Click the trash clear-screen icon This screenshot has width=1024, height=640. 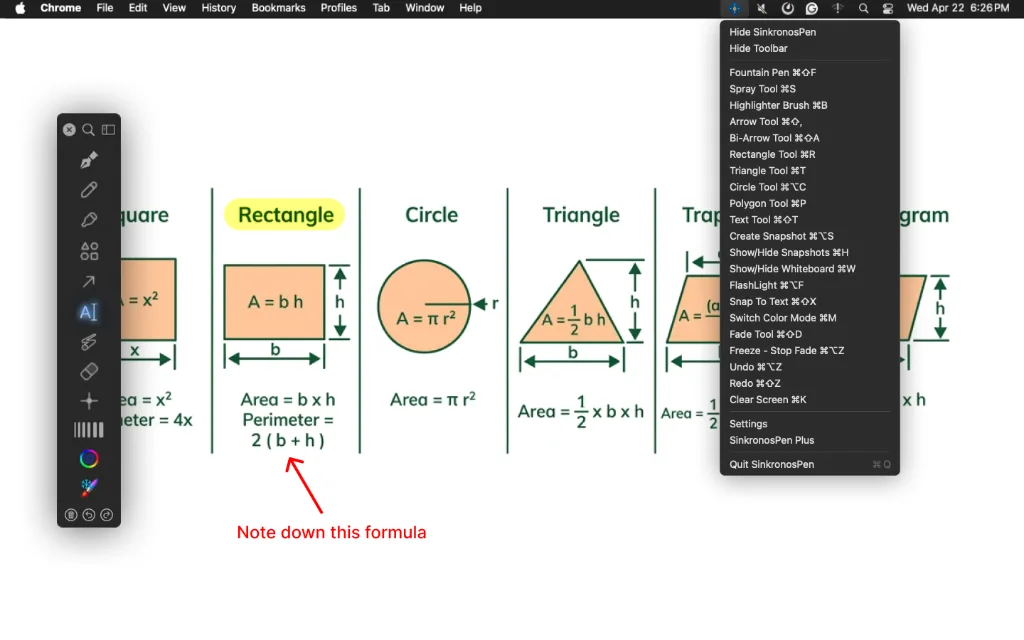tap(71, 515)
